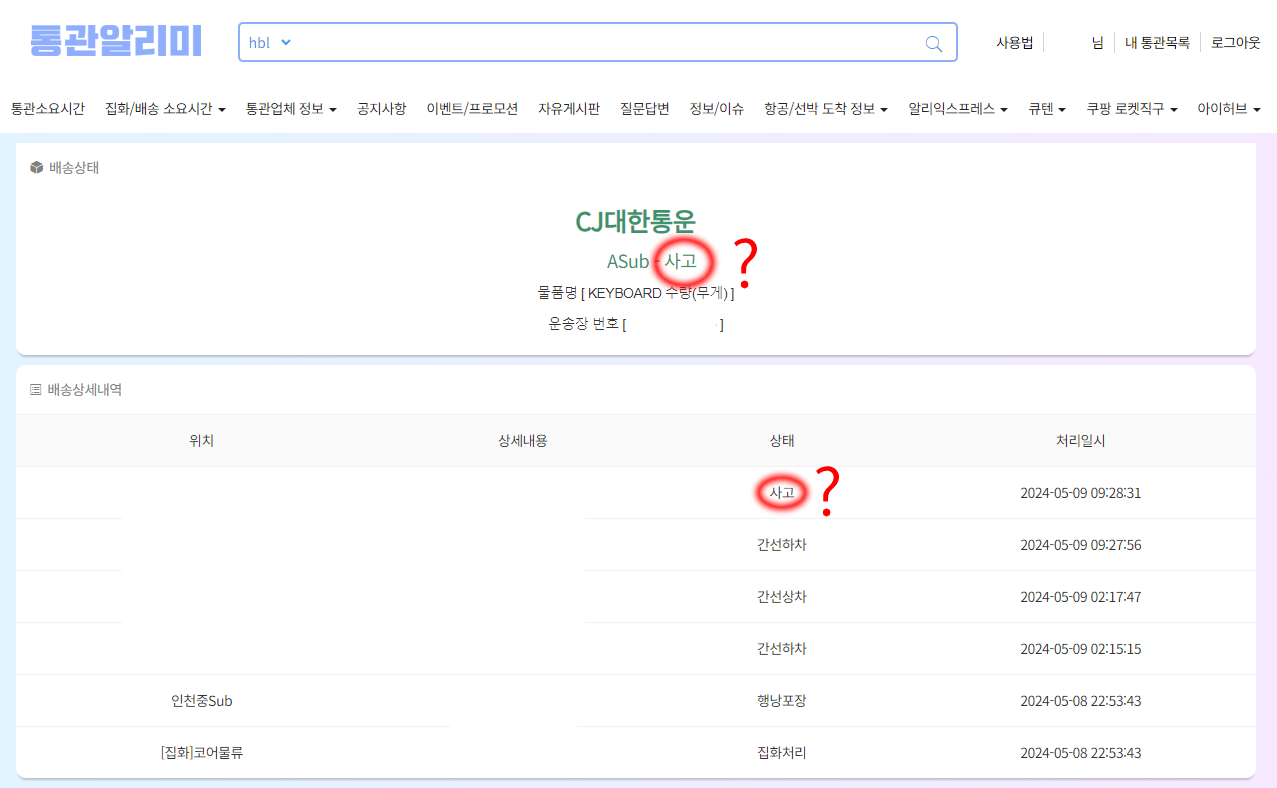The image size is (1277, 788).
Task: Click the 간선하차 status at 09:27:56
Action: (781, 545)
